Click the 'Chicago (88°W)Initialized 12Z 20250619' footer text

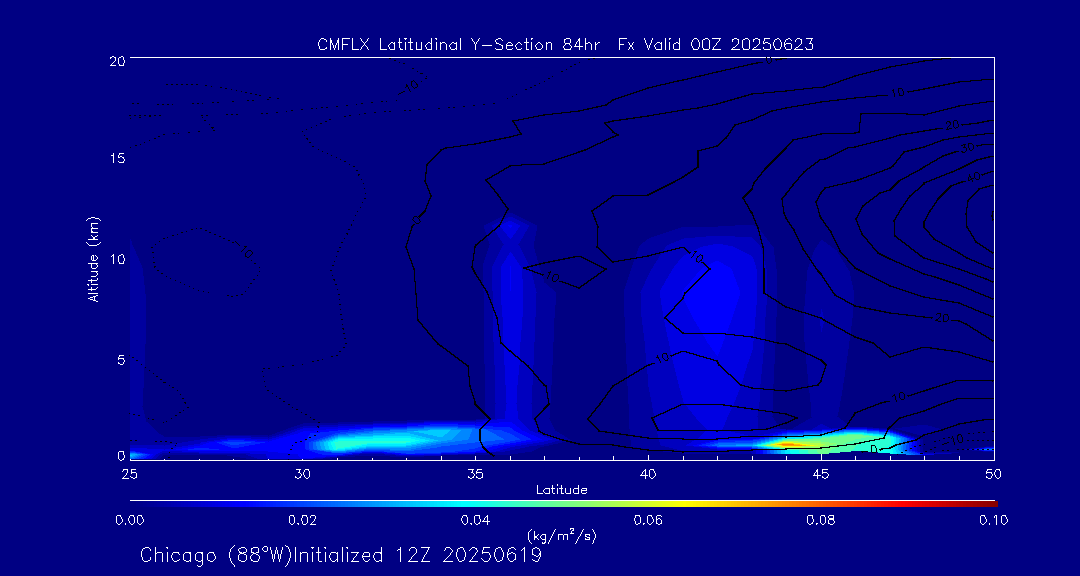pos(341,555)
